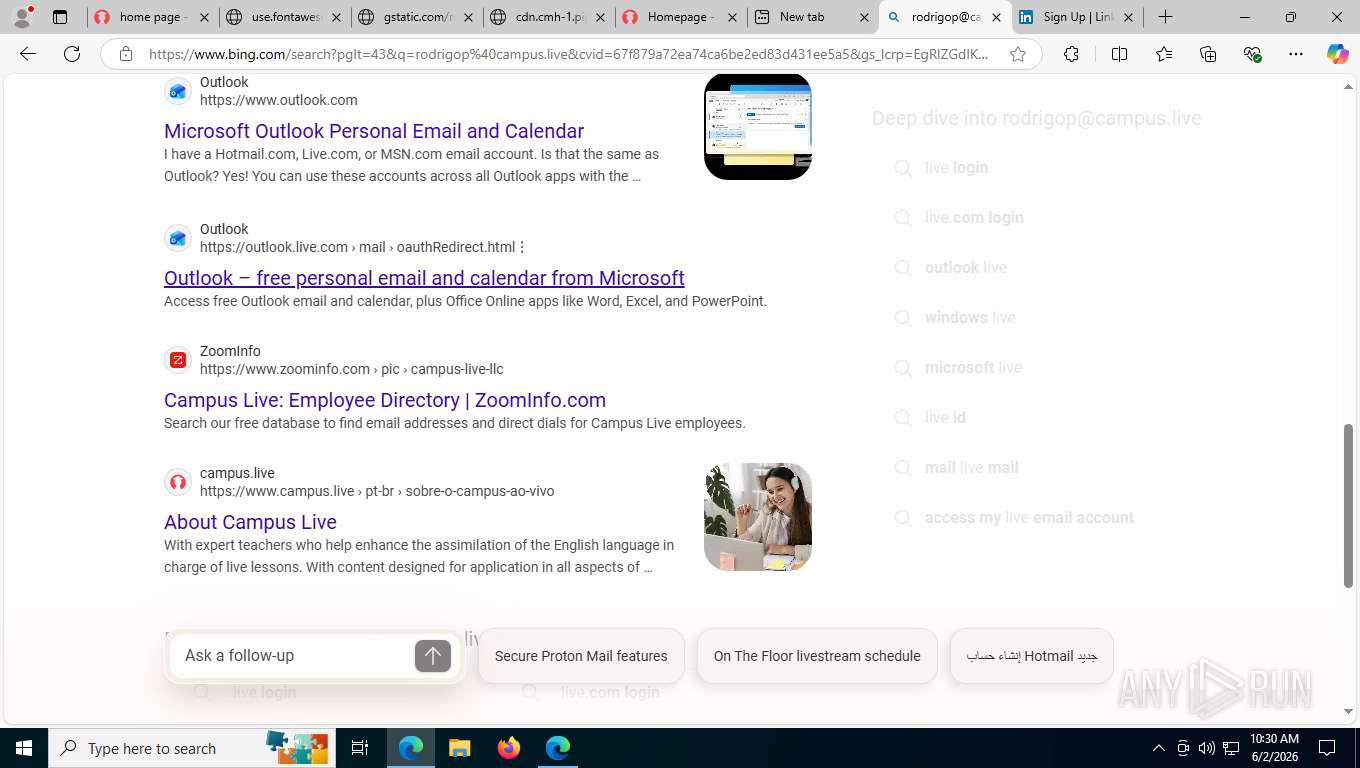Click the https://www.outlook.com URL text
1360x768 pixels.
click(278, 100)
